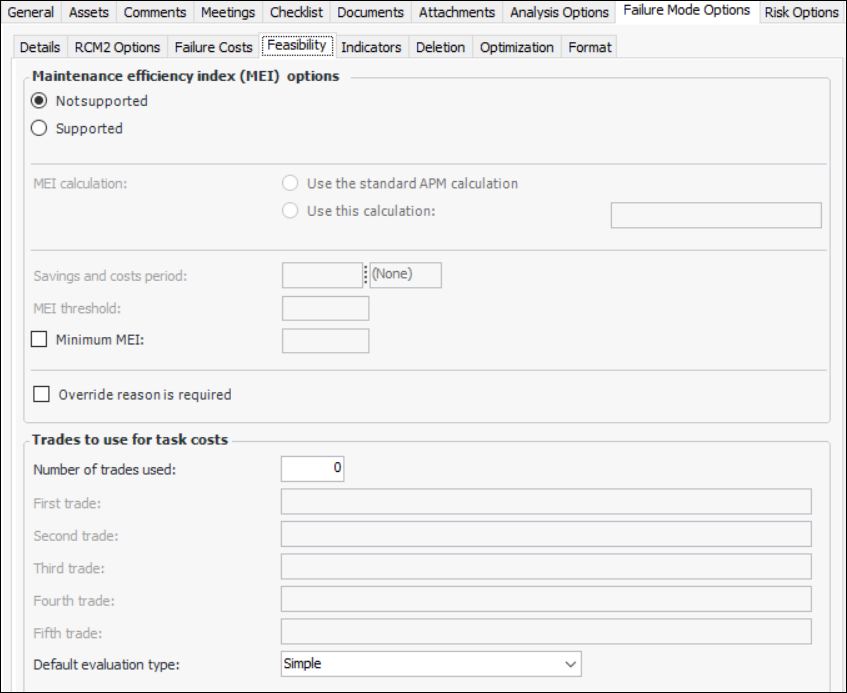This screenshot has width=847, height=693.
Task: Open the Default evaluation type dropdown
Action: pyautogui.click(x=431, y=663)
